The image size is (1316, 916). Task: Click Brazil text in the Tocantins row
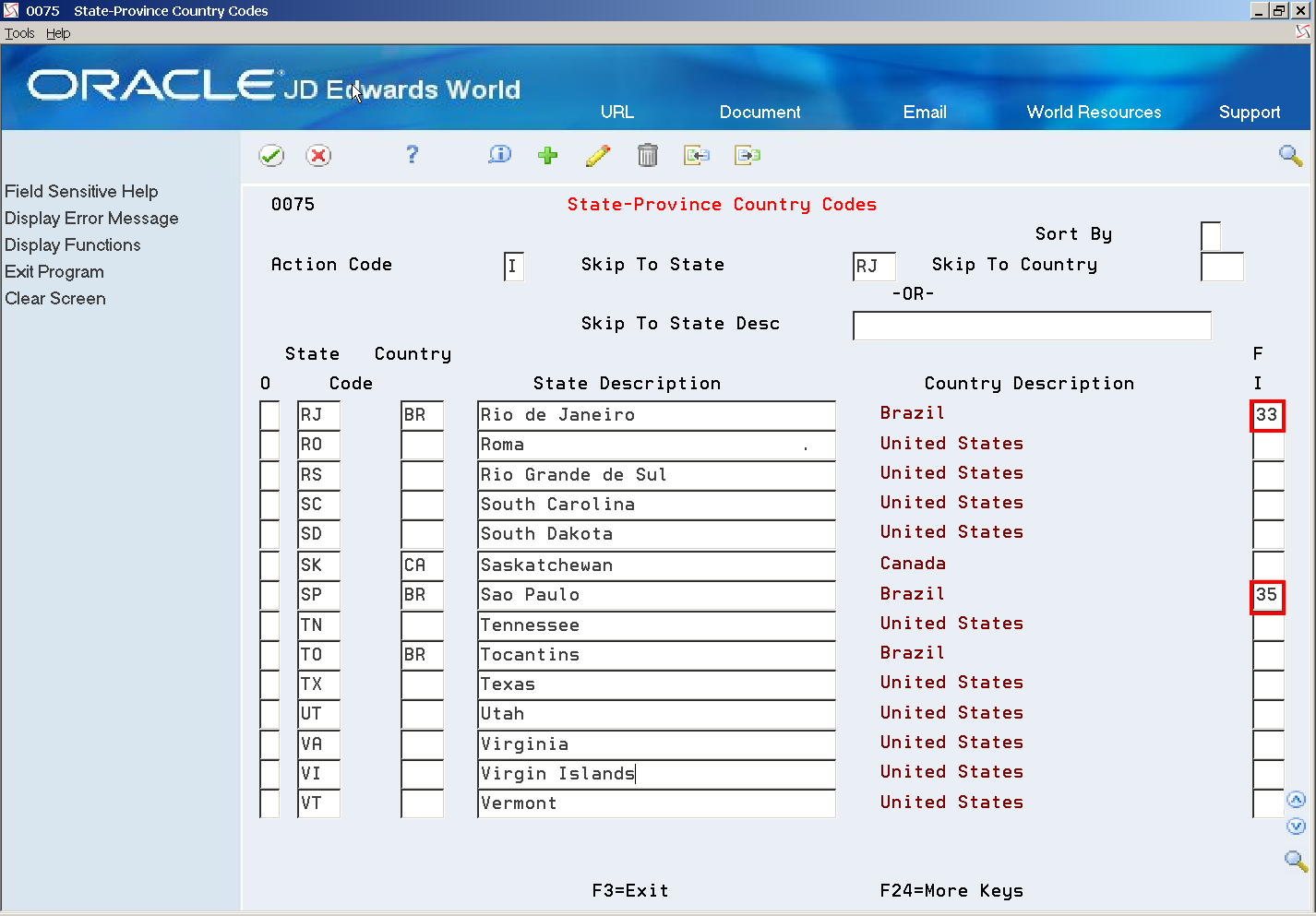[913, 653]
